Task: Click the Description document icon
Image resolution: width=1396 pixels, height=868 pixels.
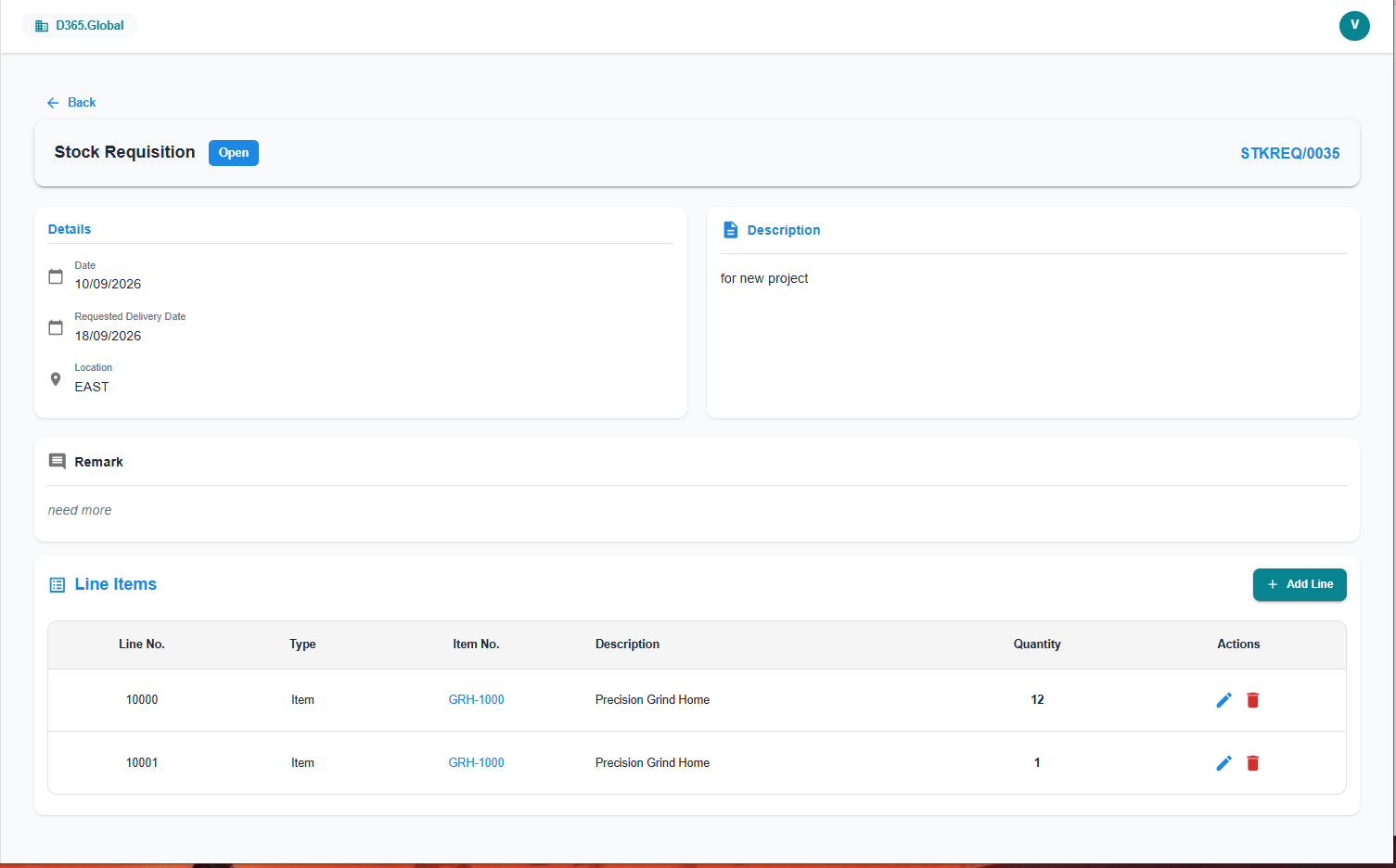Action: 731,230
